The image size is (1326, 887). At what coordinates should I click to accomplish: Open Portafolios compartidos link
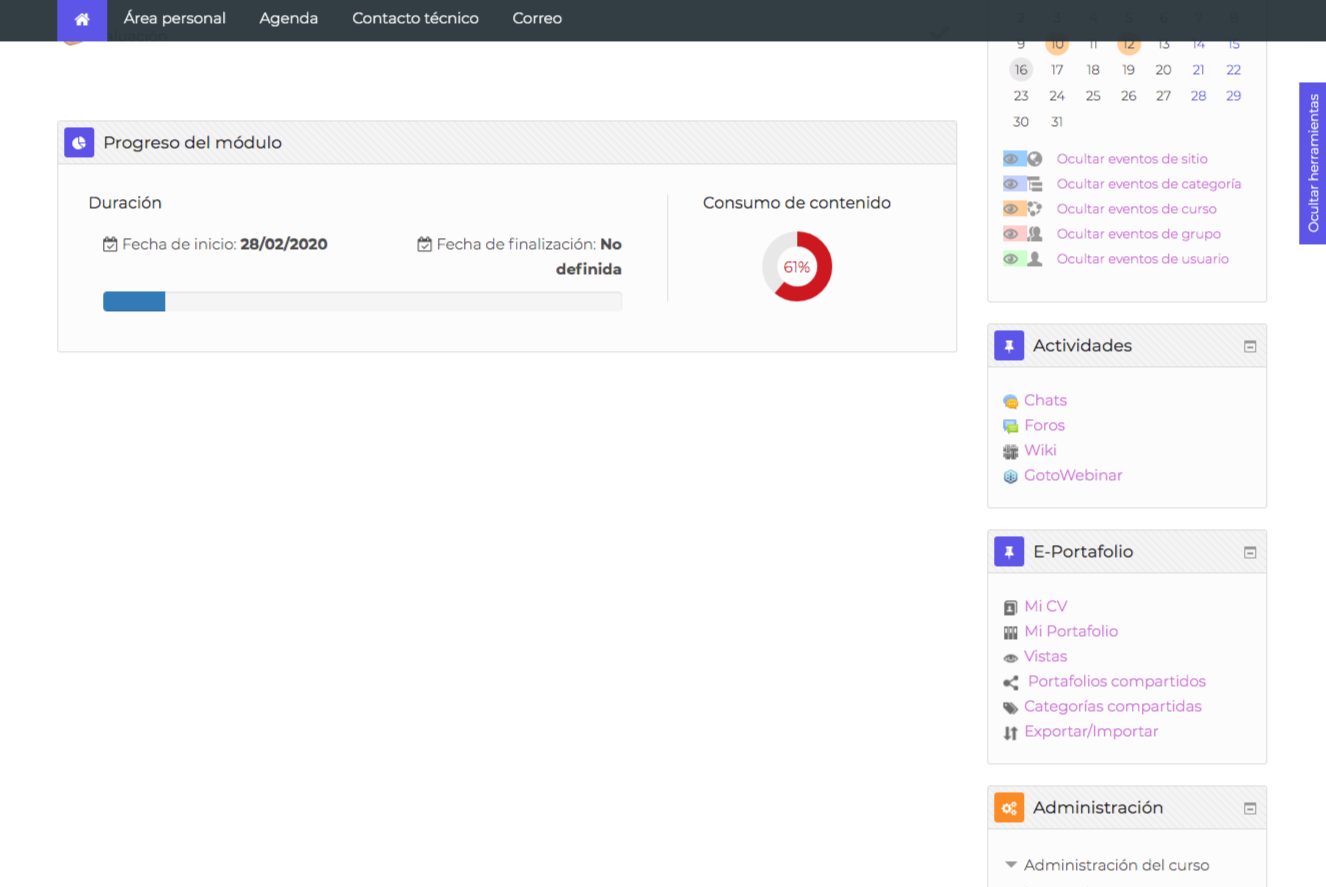1116,682
